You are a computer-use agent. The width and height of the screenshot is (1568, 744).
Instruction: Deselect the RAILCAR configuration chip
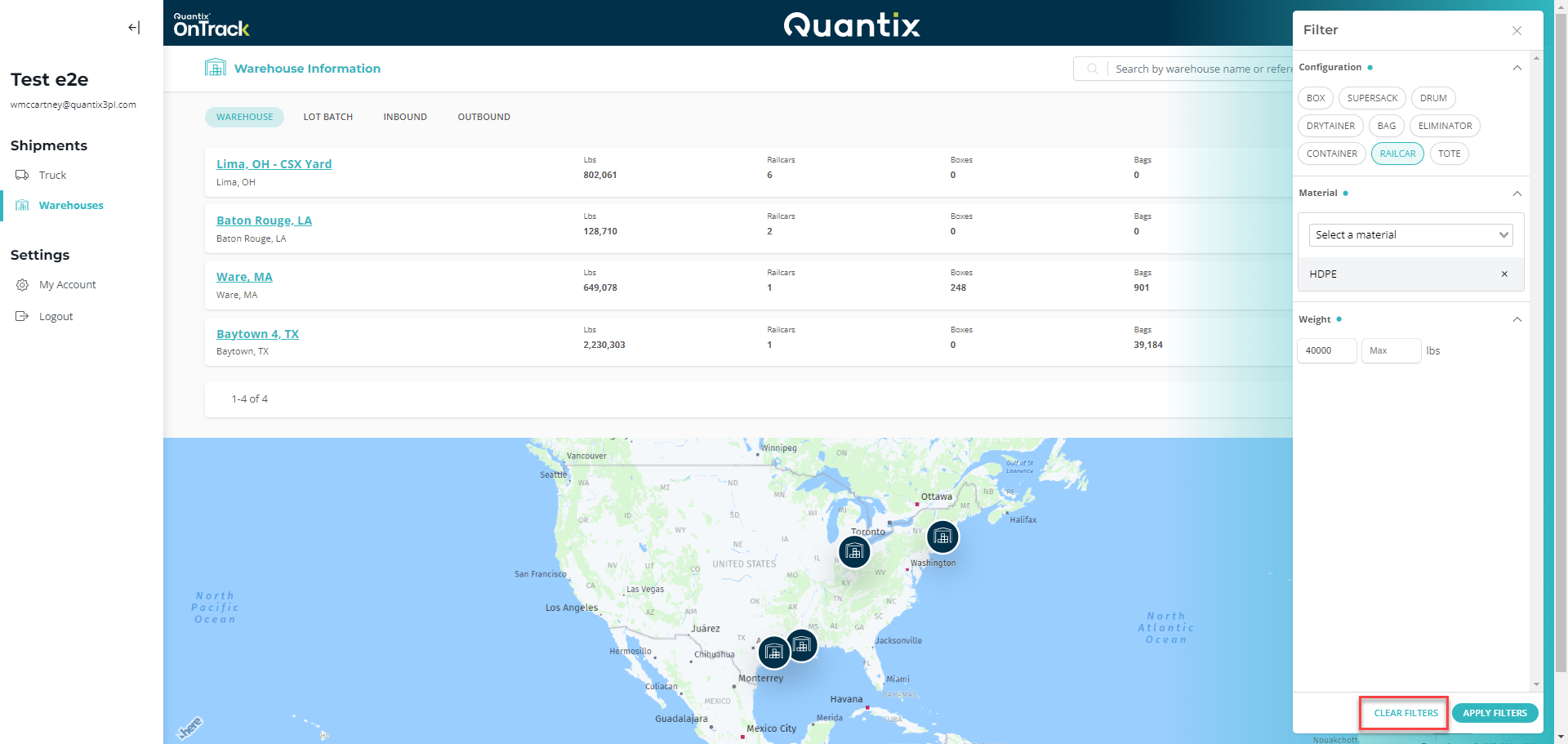[x=1397, y=154]
